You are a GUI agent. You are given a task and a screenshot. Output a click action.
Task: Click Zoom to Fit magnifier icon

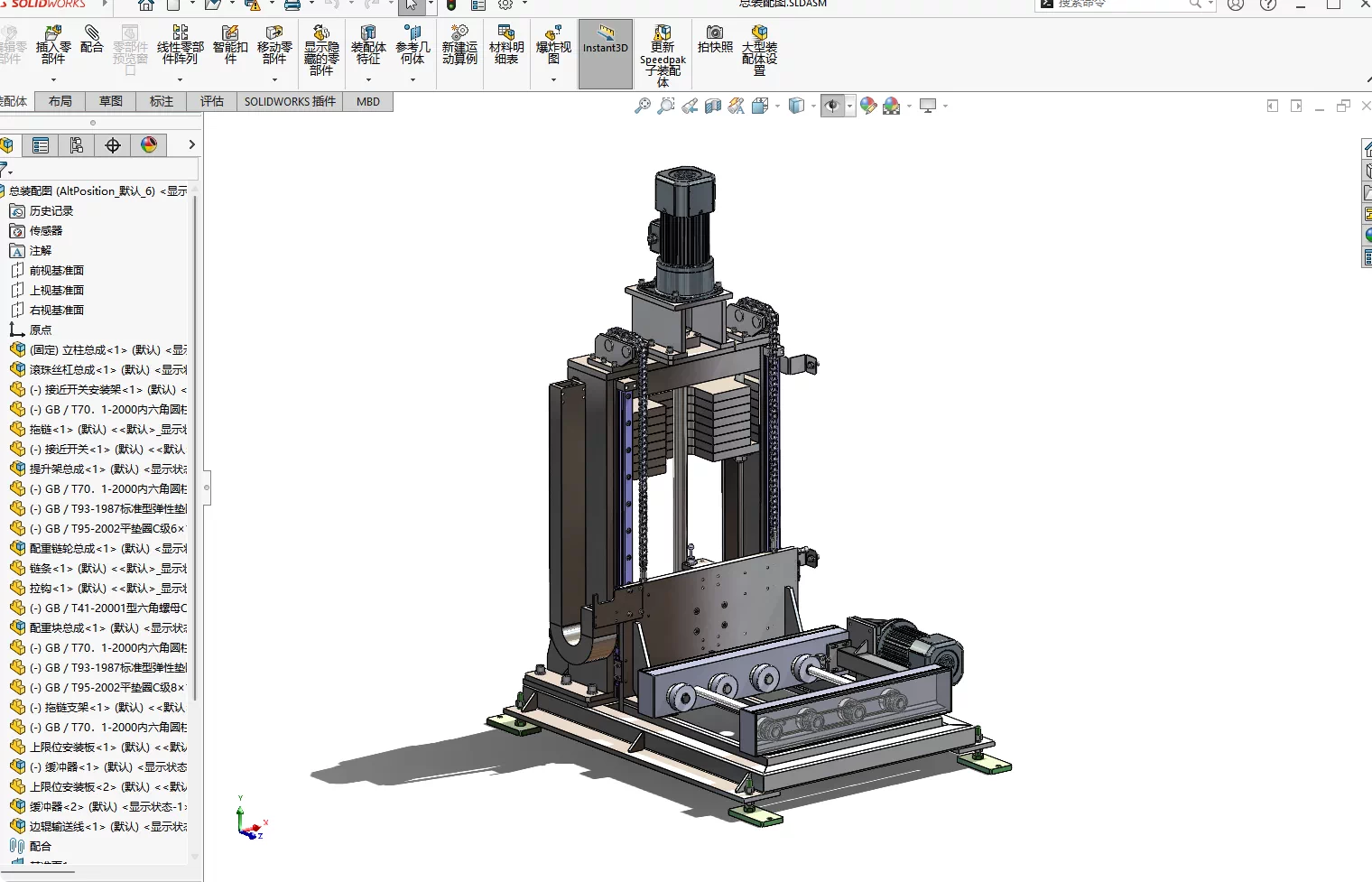click(x=643, y=106)
